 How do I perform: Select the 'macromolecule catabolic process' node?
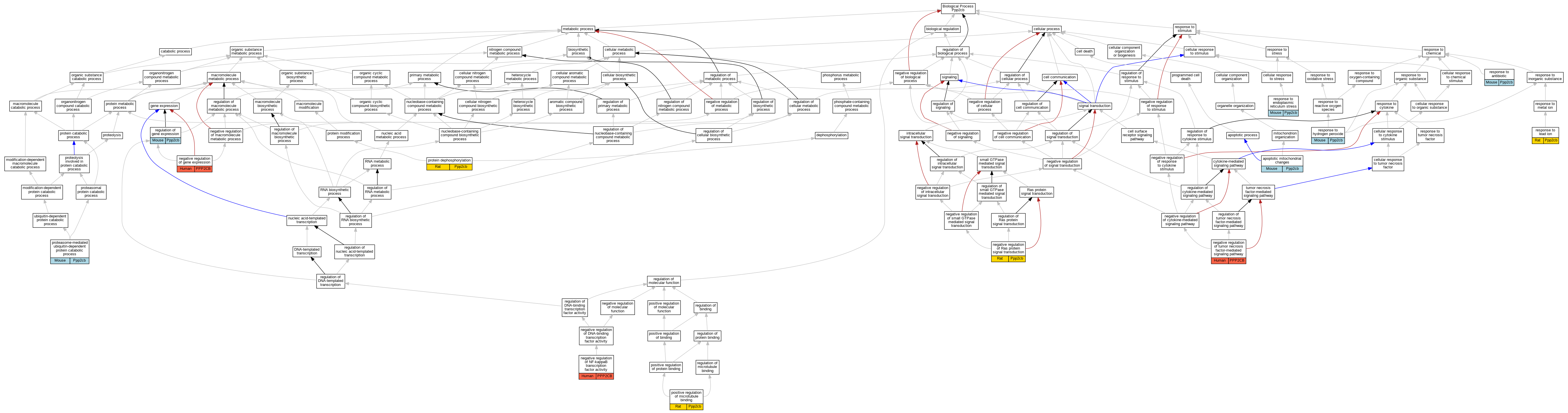pos(26,106)
